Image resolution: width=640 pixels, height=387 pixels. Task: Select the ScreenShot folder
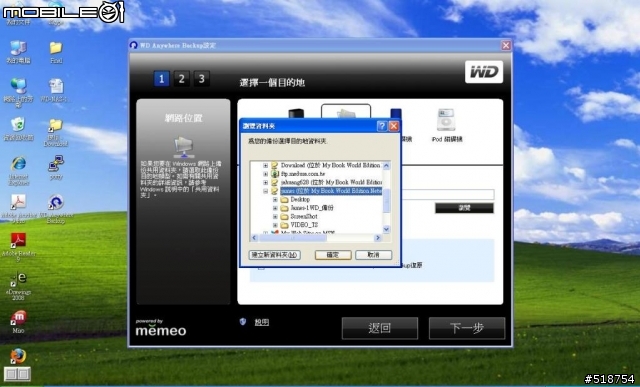pyautogui.click(x=304, y=217)
